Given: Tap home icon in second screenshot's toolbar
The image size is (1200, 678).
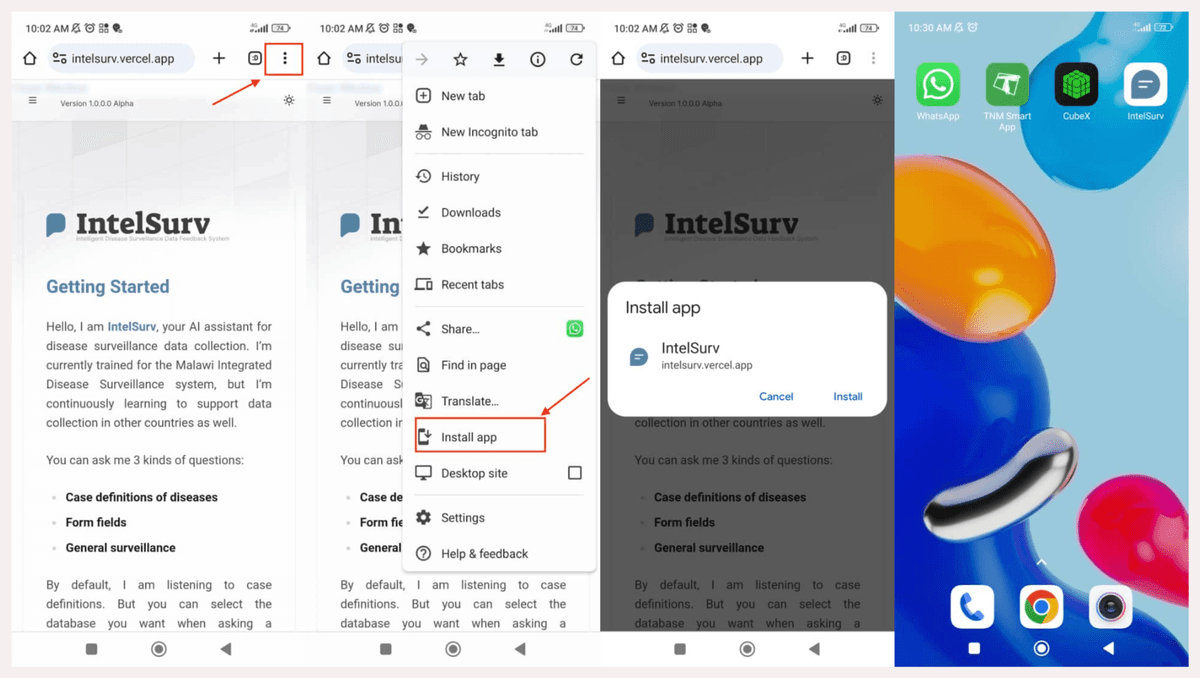Looking at the screenshot, I should click(x=324, y=59).
